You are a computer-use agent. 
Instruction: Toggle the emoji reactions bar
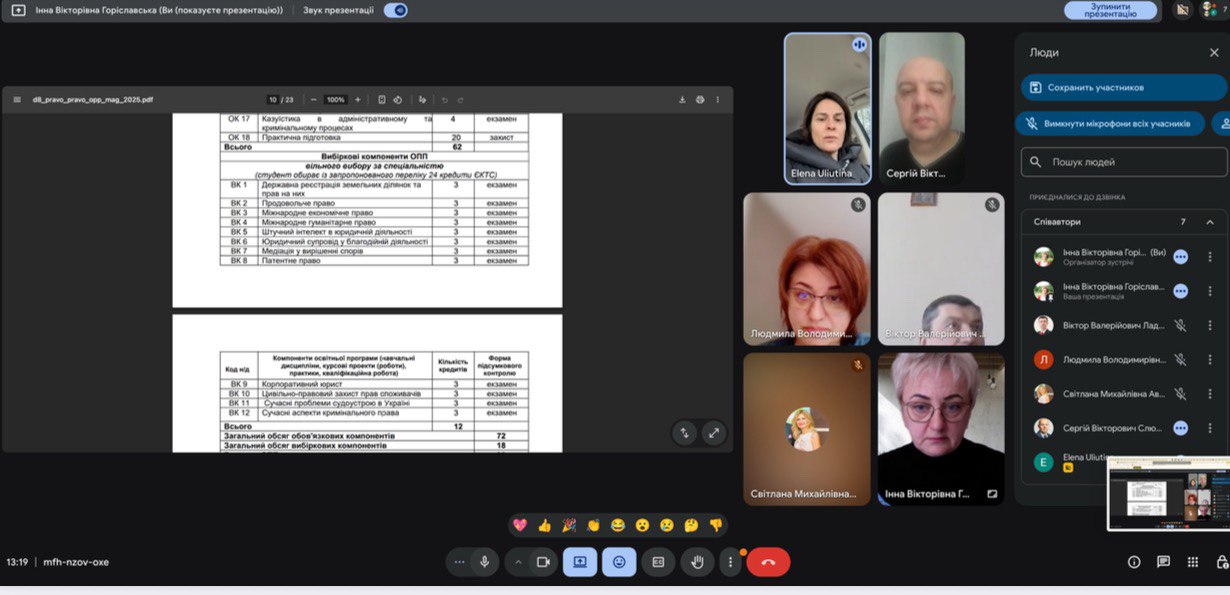(619, 562)
